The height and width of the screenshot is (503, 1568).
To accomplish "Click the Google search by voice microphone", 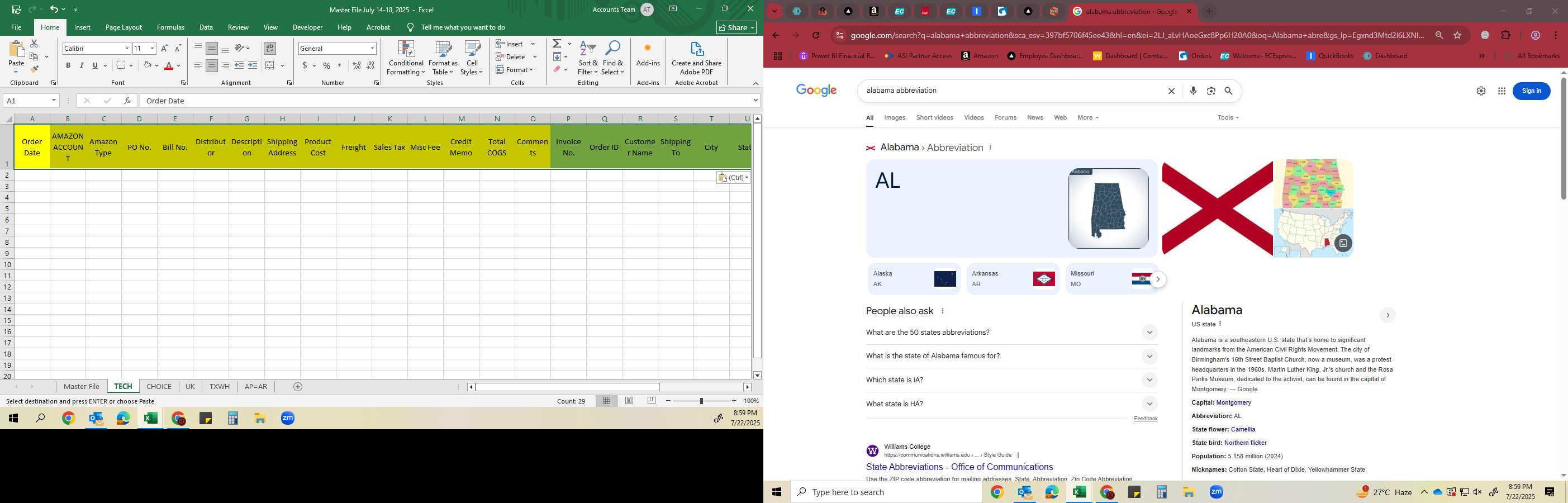I will (x=1193, y=91).
